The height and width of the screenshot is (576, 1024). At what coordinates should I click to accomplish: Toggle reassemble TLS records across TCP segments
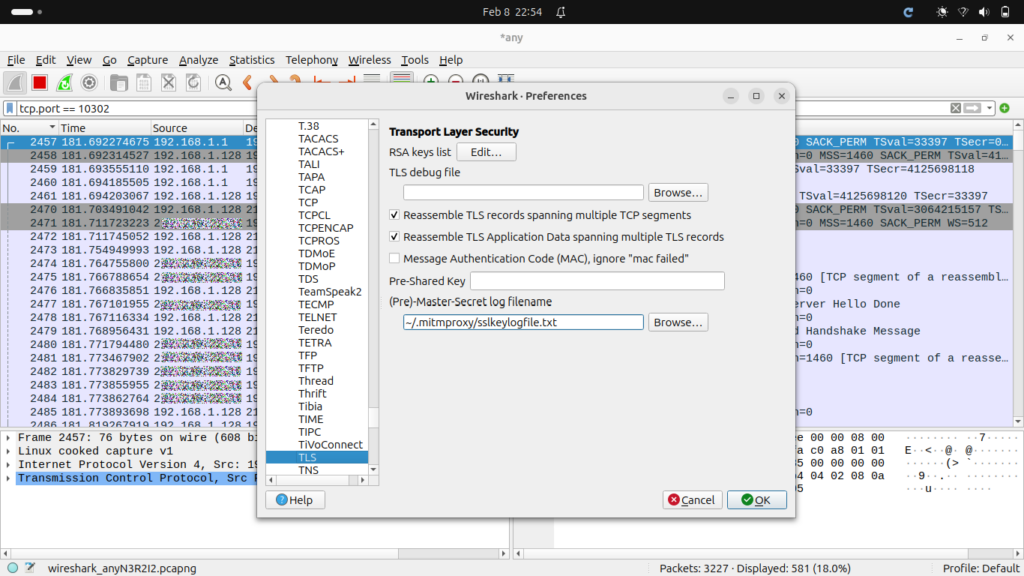coord(394,215)
